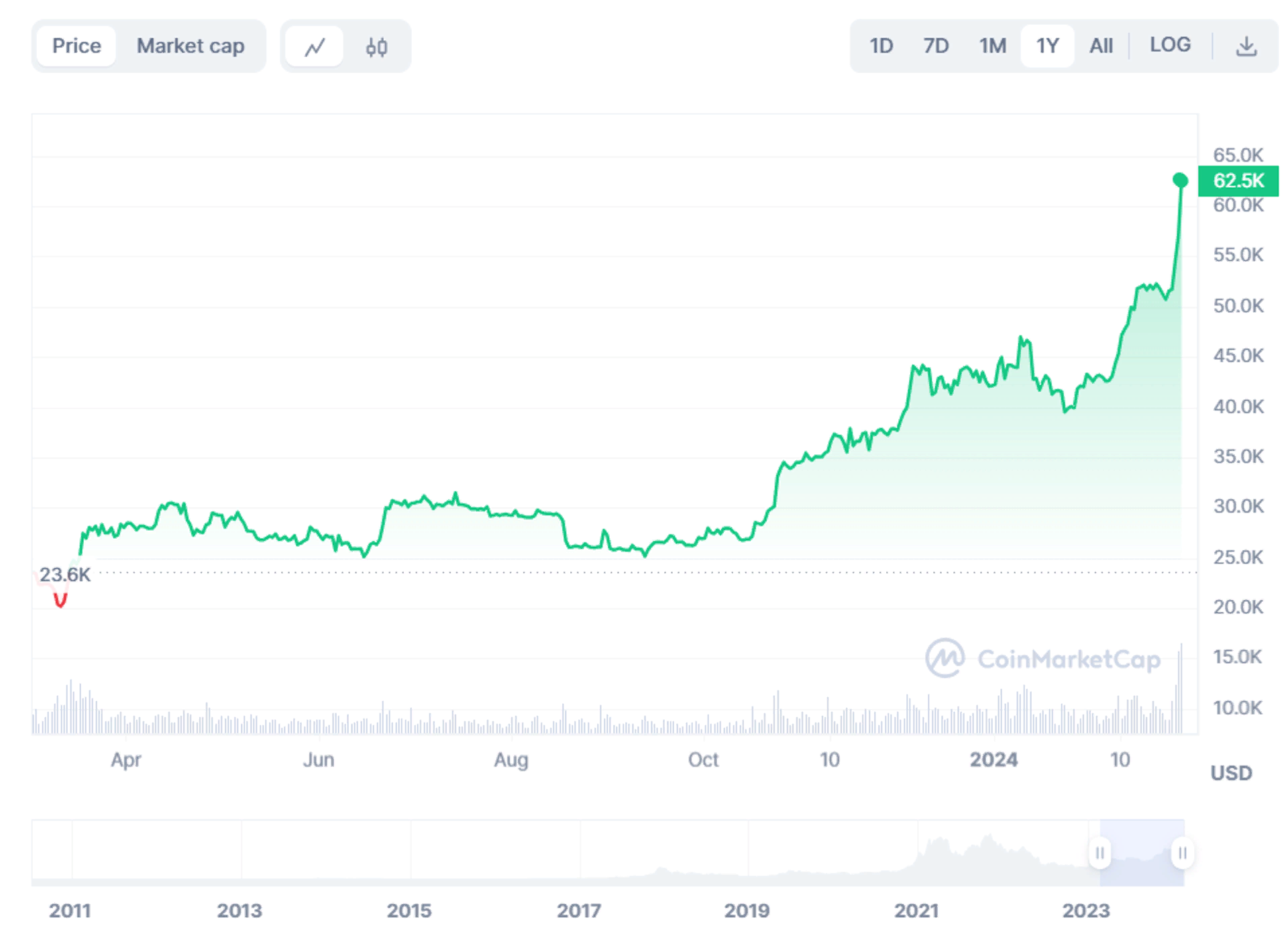Screen dimensions: 1288x936
Task: Click the 62.5K price marker label
Action: point(1238,180)
